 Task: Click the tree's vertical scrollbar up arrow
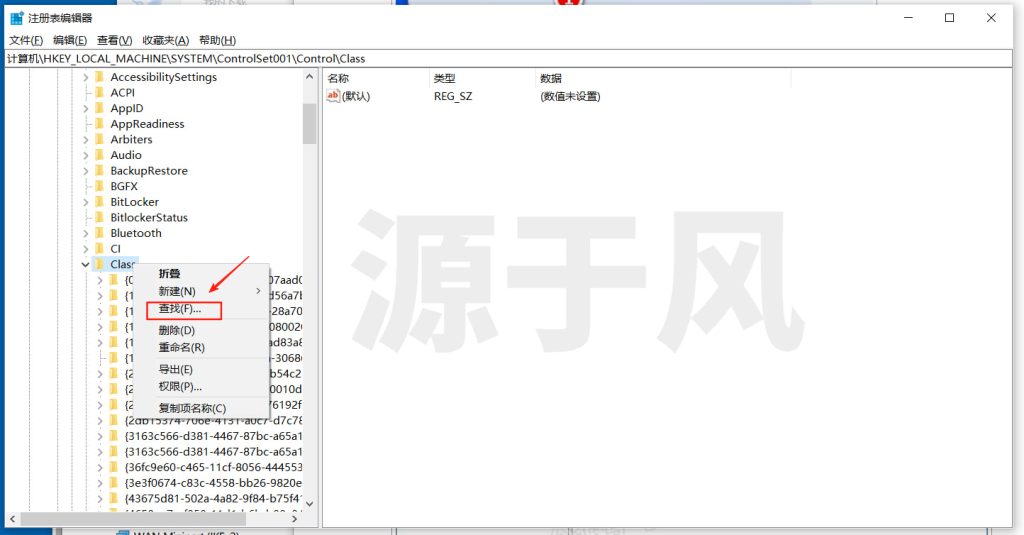pyautogui.click(x=310, y=77)
